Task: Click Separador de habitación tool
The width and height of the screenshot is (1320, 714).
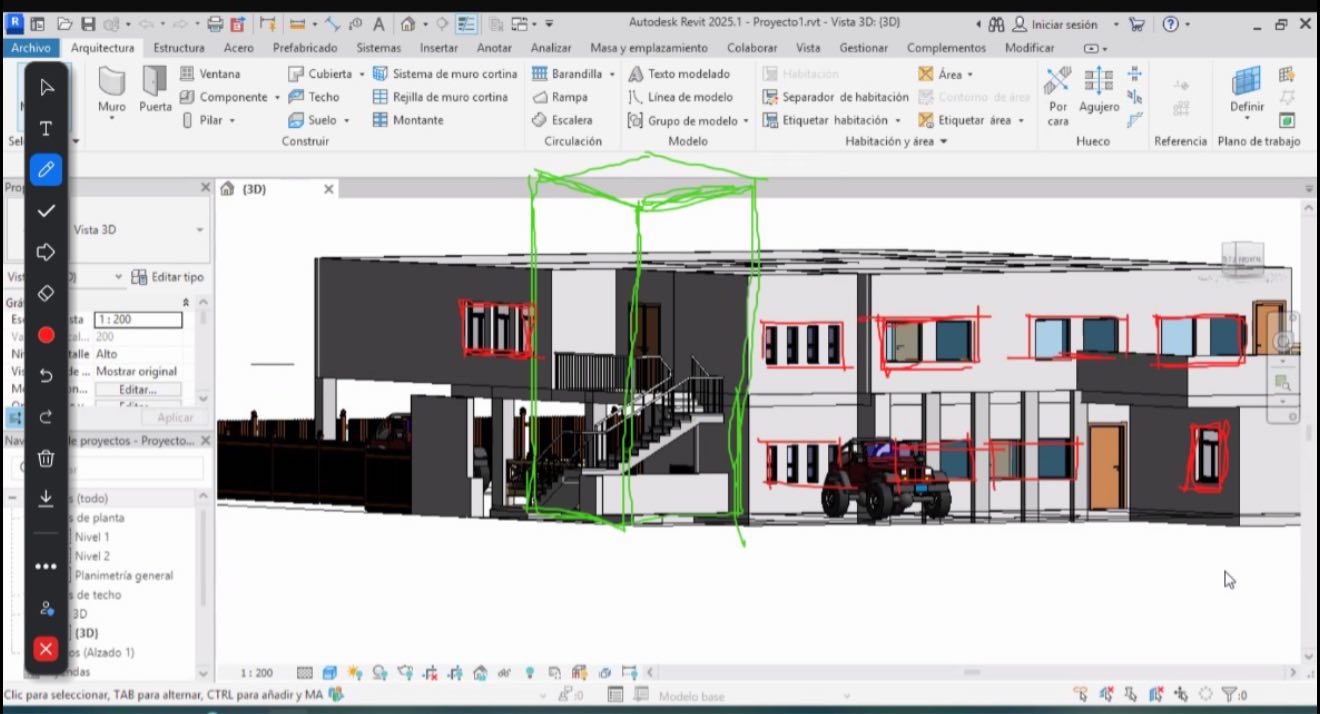Action: tap(835, 97)
